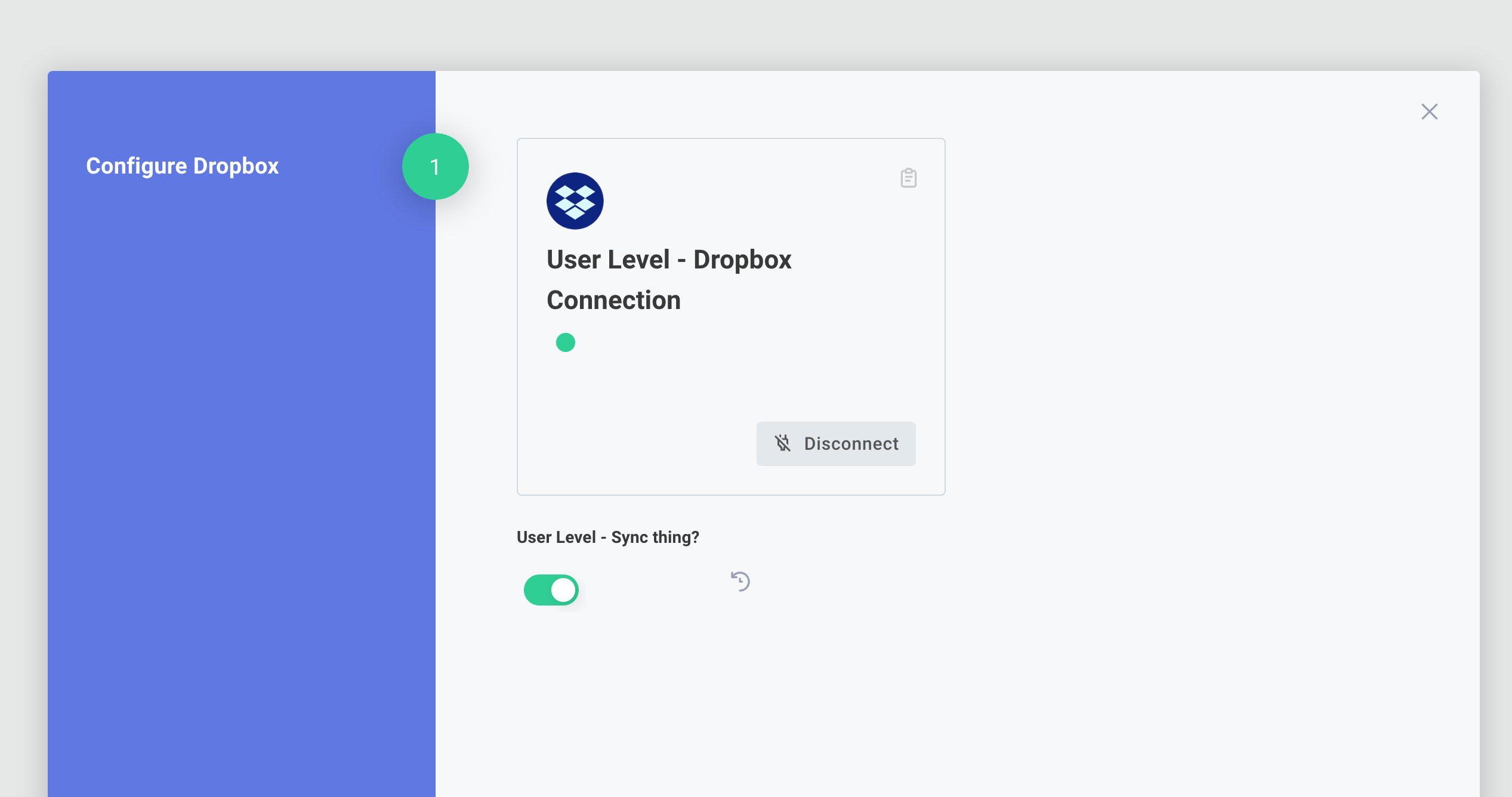Click the clipboard icon in the card corner
The height and width of the screenshot is (797, 1512).
click(x=908, y=178)
